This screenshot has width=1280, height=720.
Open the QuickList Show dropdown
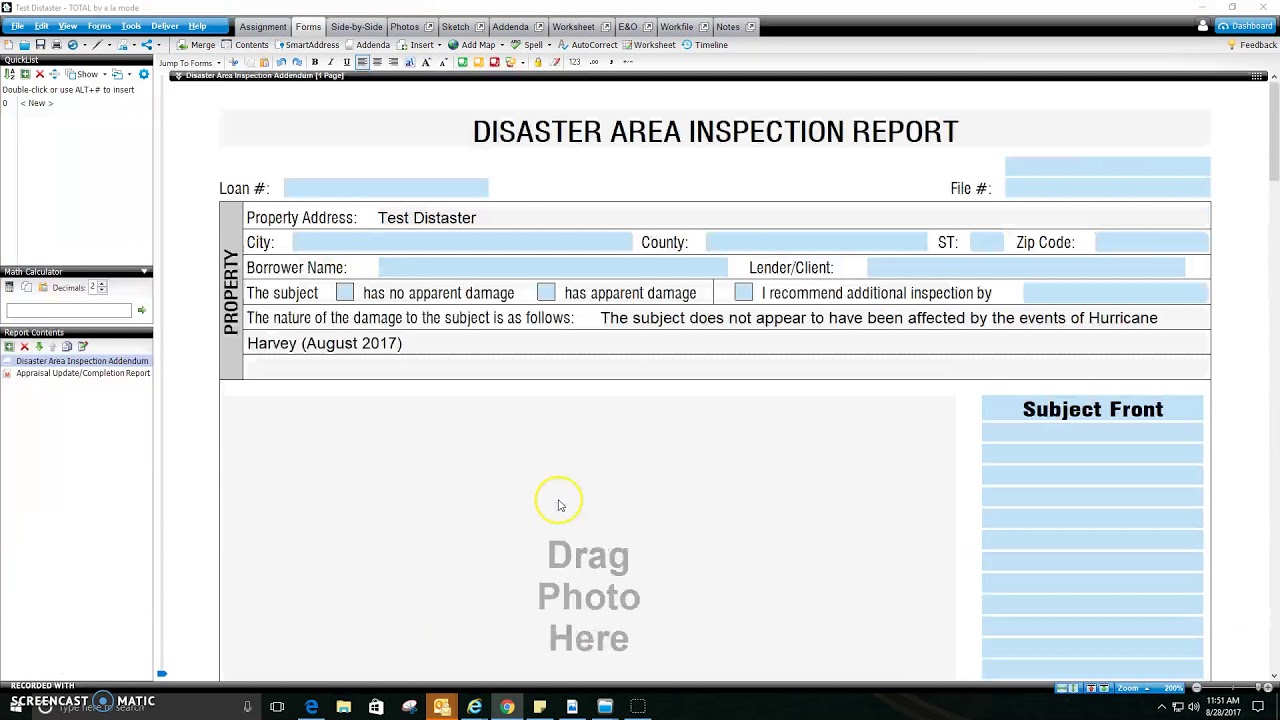[87, 74]
